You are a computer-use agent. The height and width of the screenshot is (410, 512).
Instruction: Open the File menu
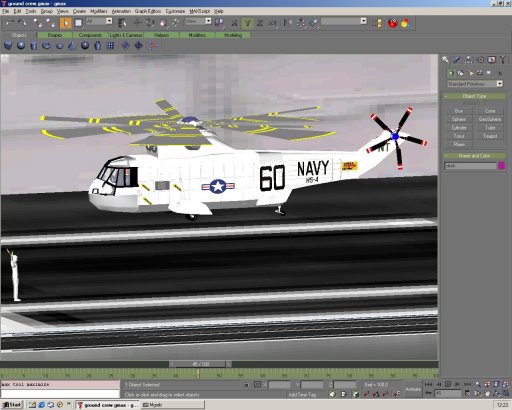[5, 11]
